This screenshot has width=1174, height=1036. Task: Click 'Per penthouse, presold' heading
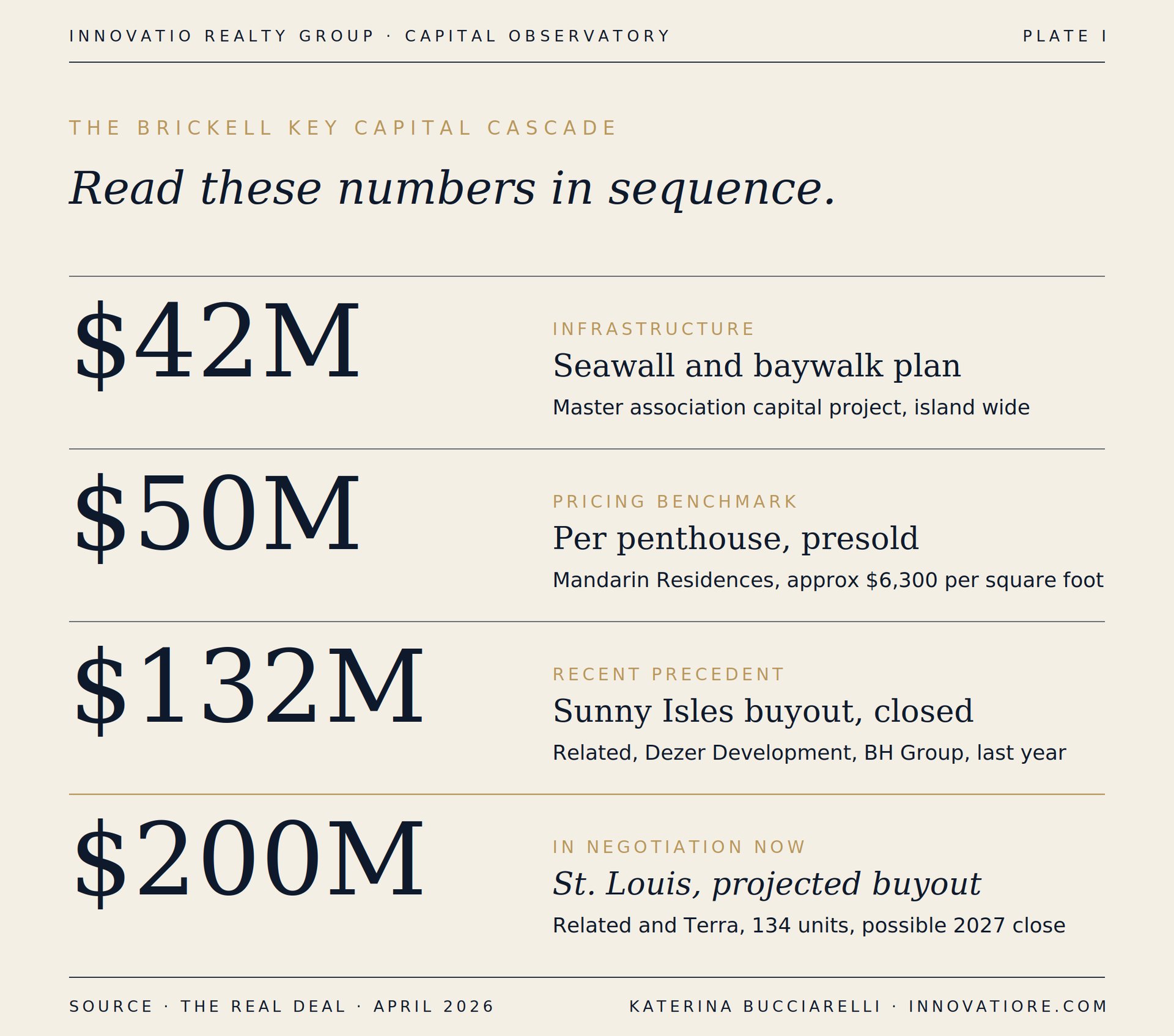tap(736, 539)
